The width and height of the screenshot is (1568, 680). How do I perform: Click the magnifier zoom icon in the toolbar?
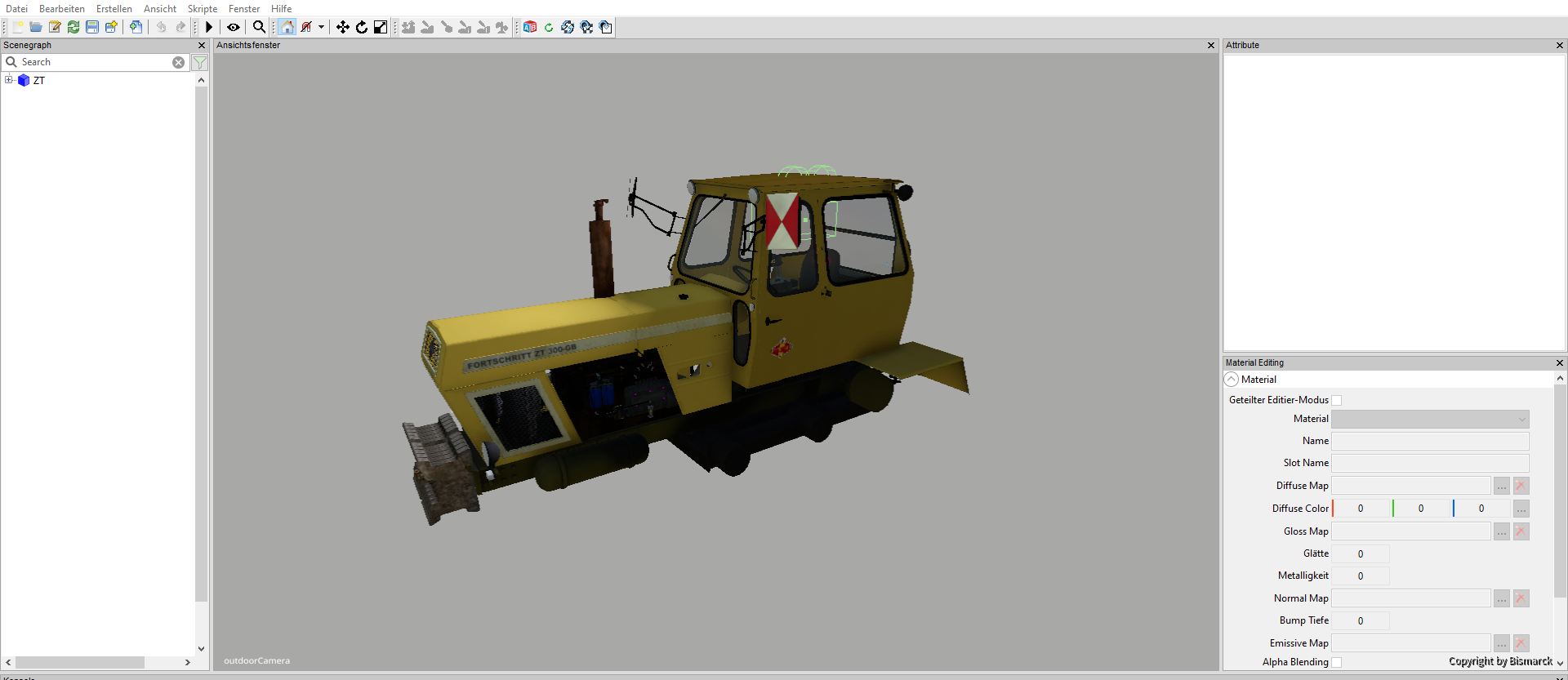click(259, 27)
